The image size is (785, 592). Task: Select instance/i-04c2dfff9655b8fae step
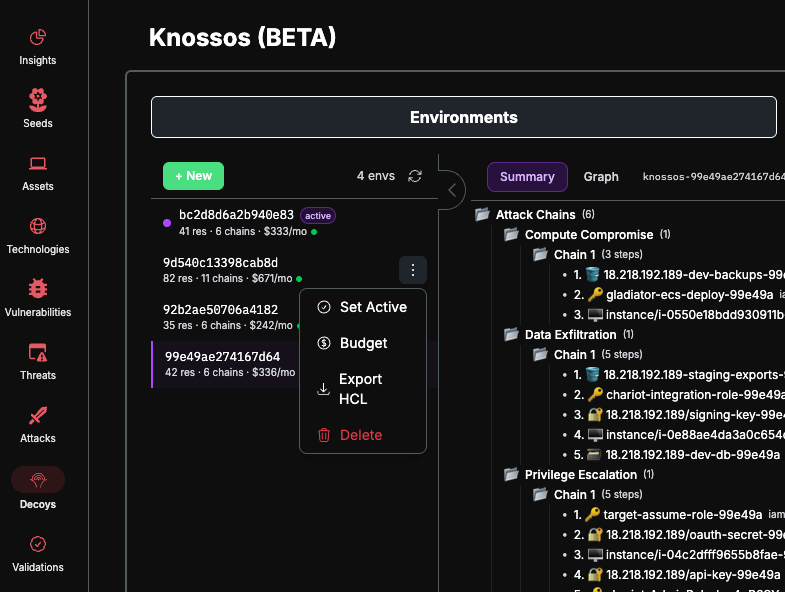pos(679,554)
